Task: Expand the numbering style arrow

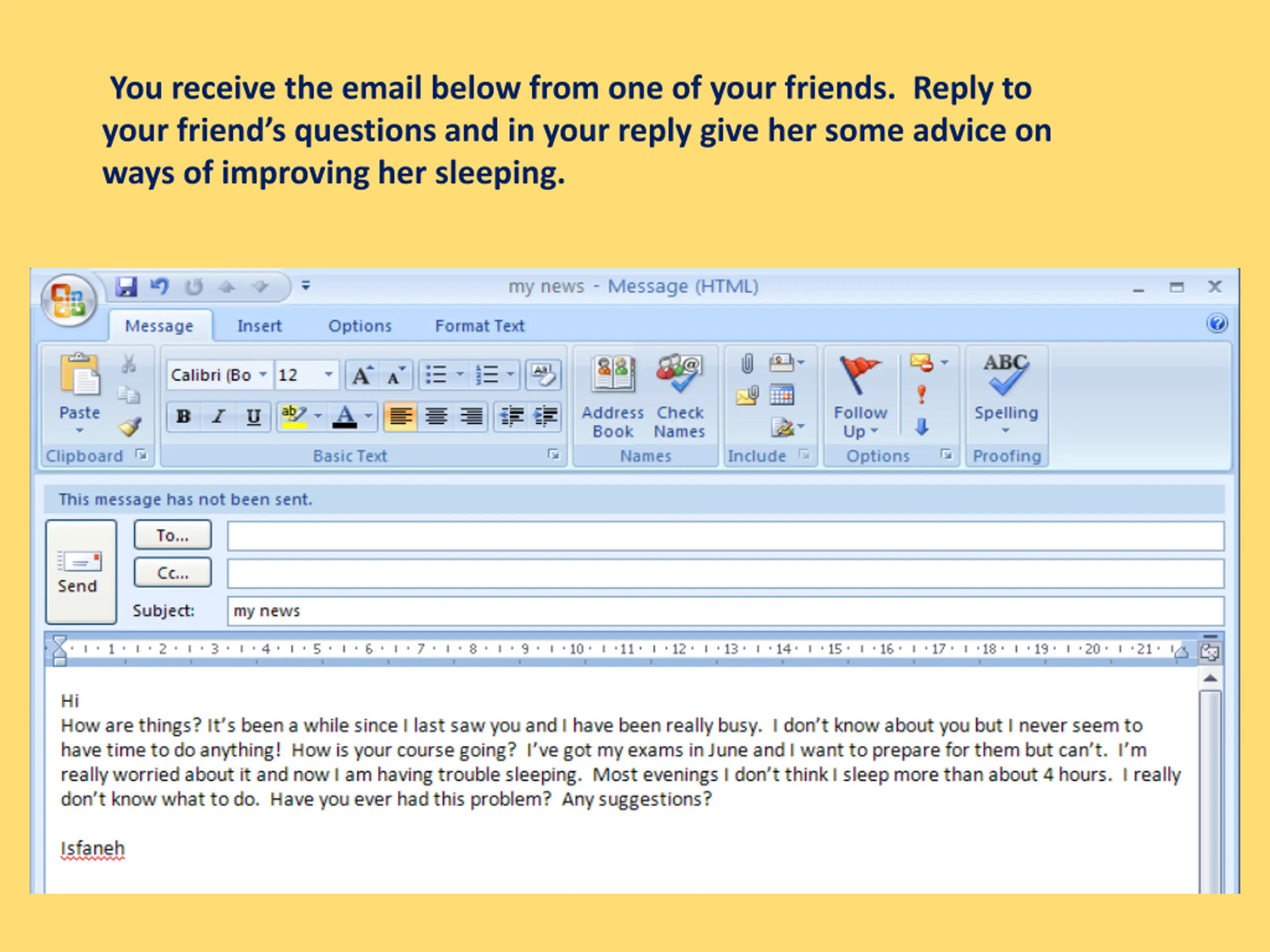Action: 510,375
